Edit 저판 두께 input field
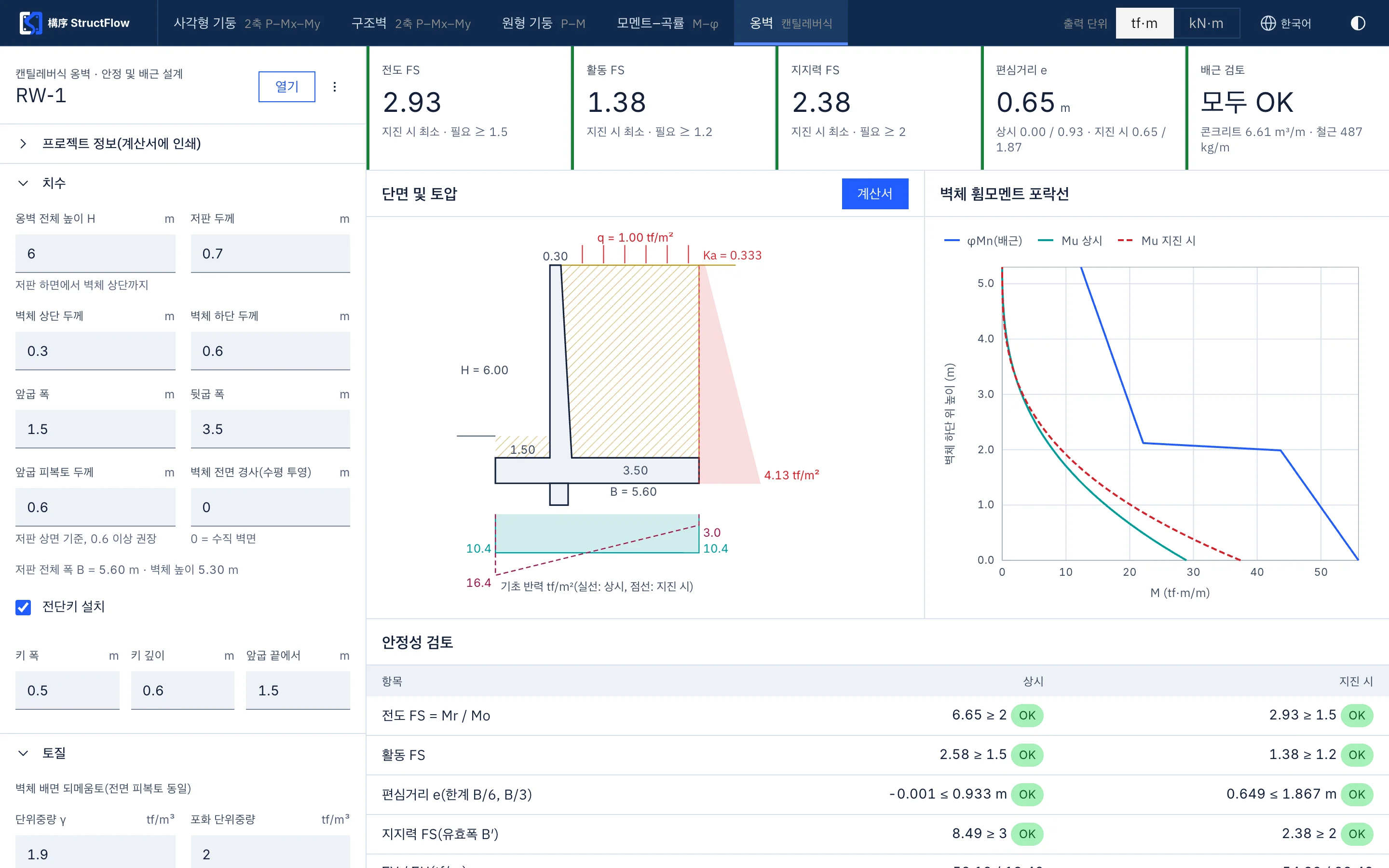 [x=271, y=254]
